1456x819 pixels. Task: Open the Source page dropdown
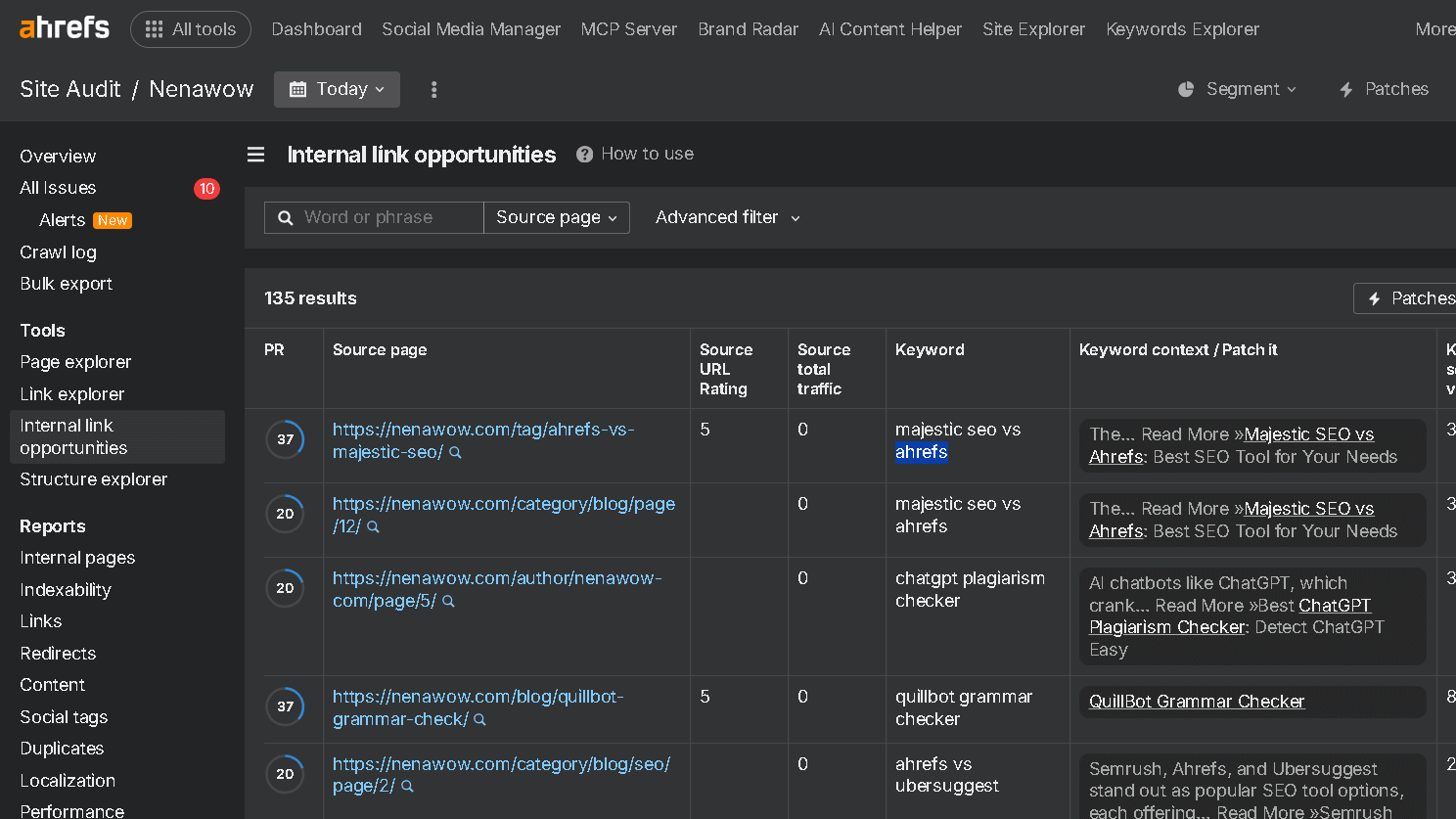556,217
